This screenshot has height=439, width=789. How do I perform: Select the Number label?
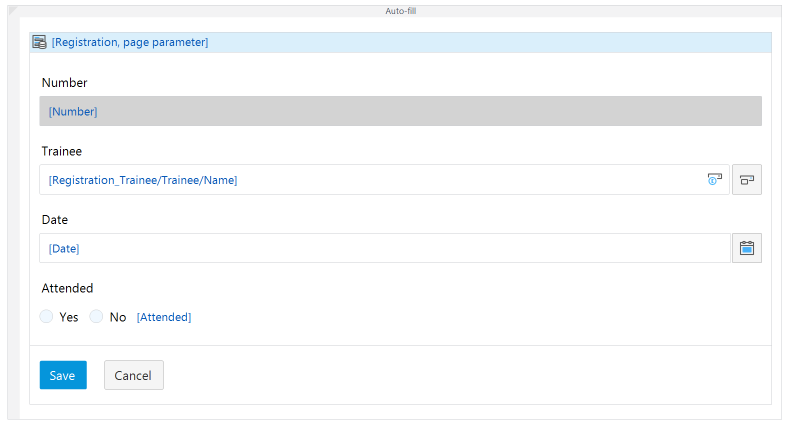point(64,83)
